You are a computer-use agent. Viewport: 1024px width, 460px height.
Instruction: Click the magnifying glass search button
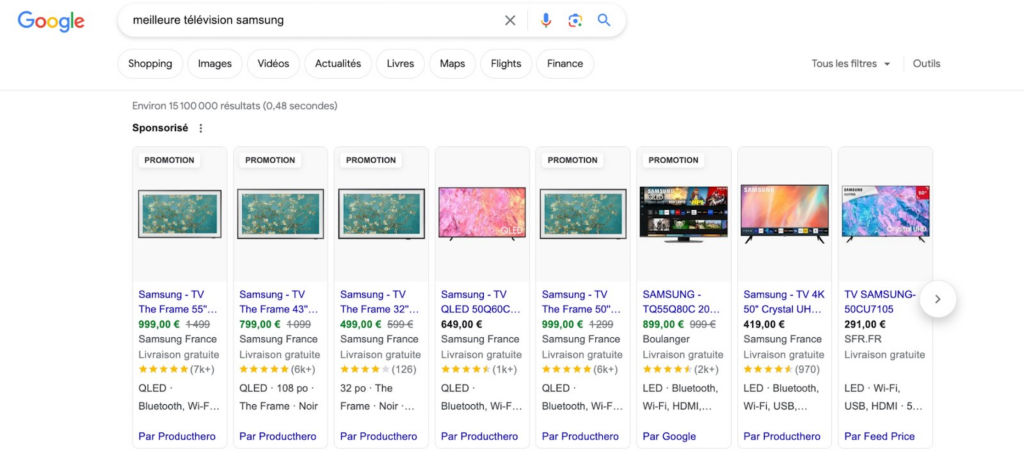[604, 20]
